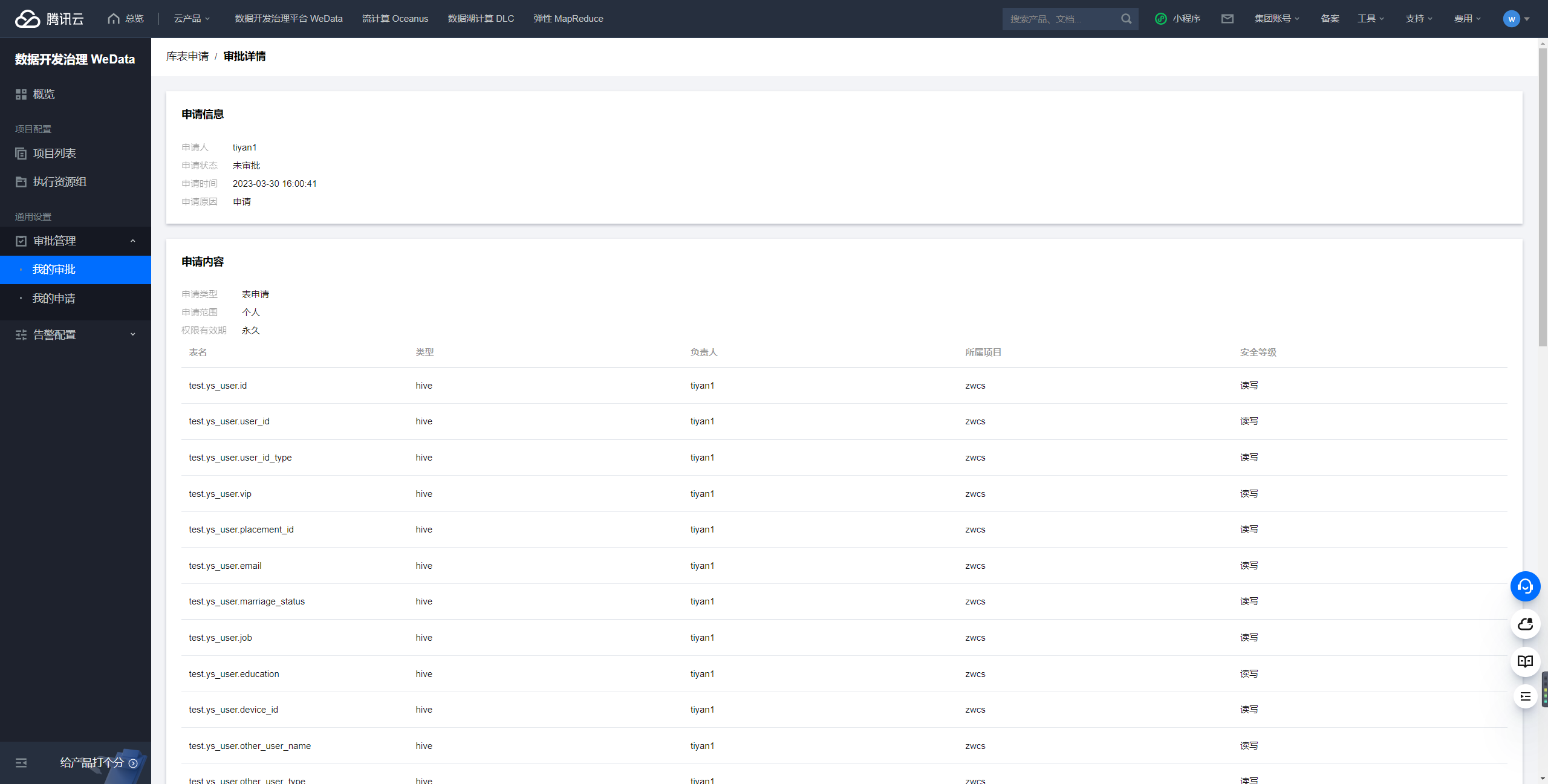Collapse sidebar using bottom-left menu icon
1548x784 pixels.
[x=21, y=763]
